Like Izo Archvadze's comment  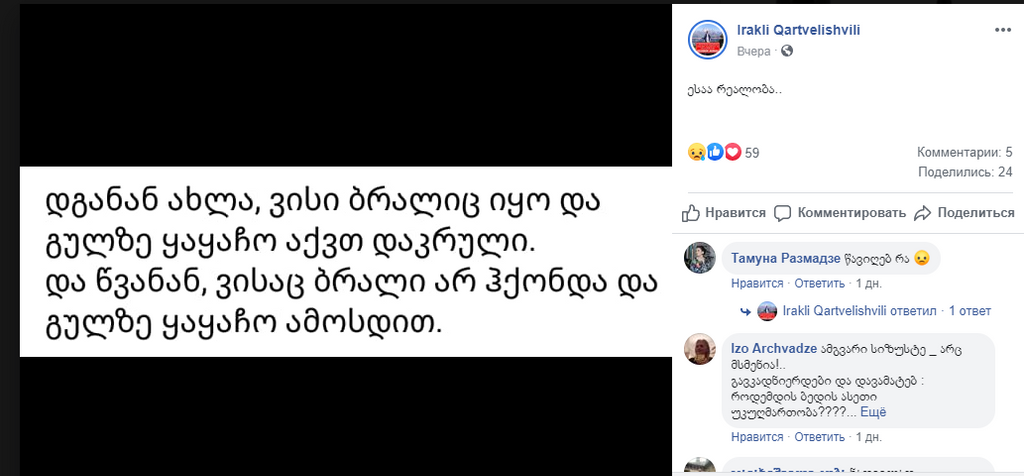755,437
